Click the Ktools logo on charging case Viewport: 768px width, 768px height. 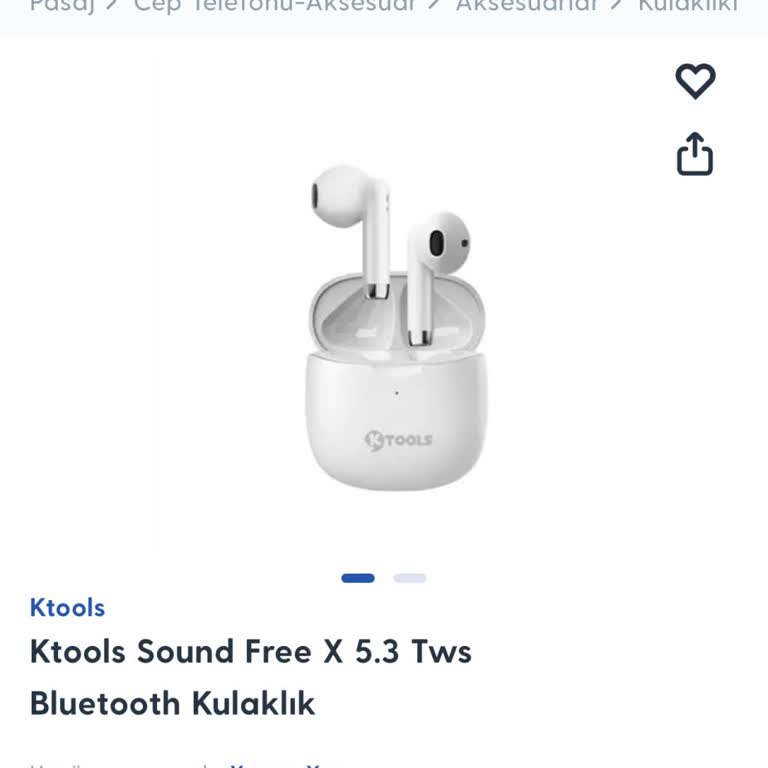tap(398, 440)
